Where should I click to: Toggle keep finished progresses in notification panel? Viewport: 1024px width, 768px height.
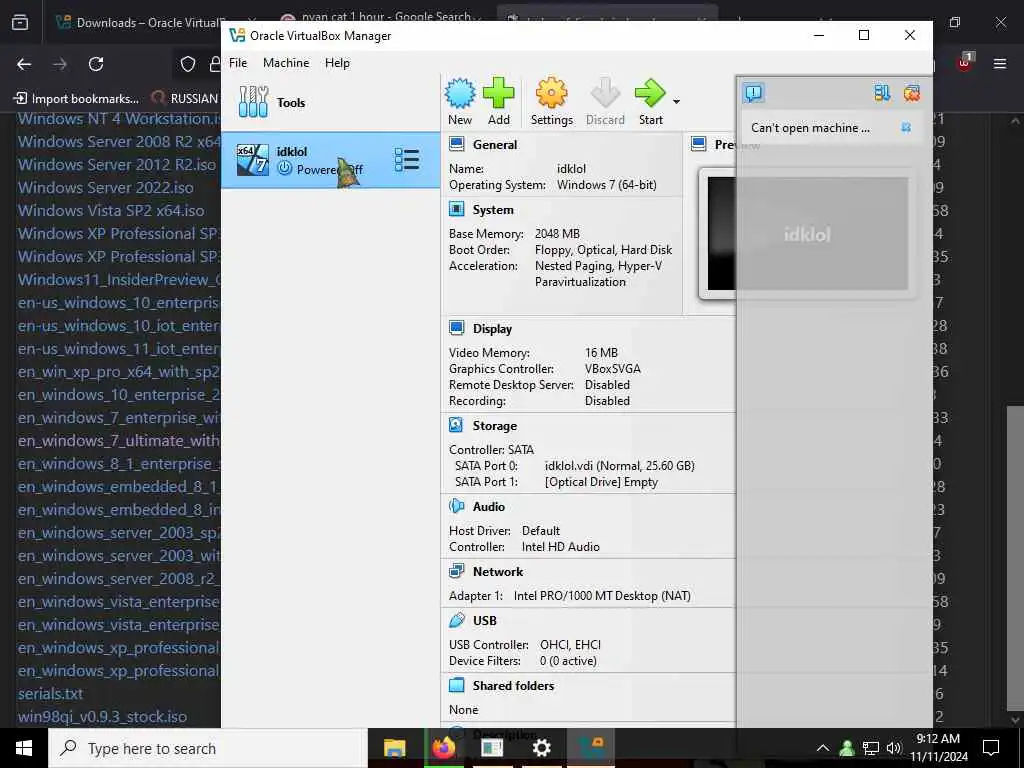[882, 93]
